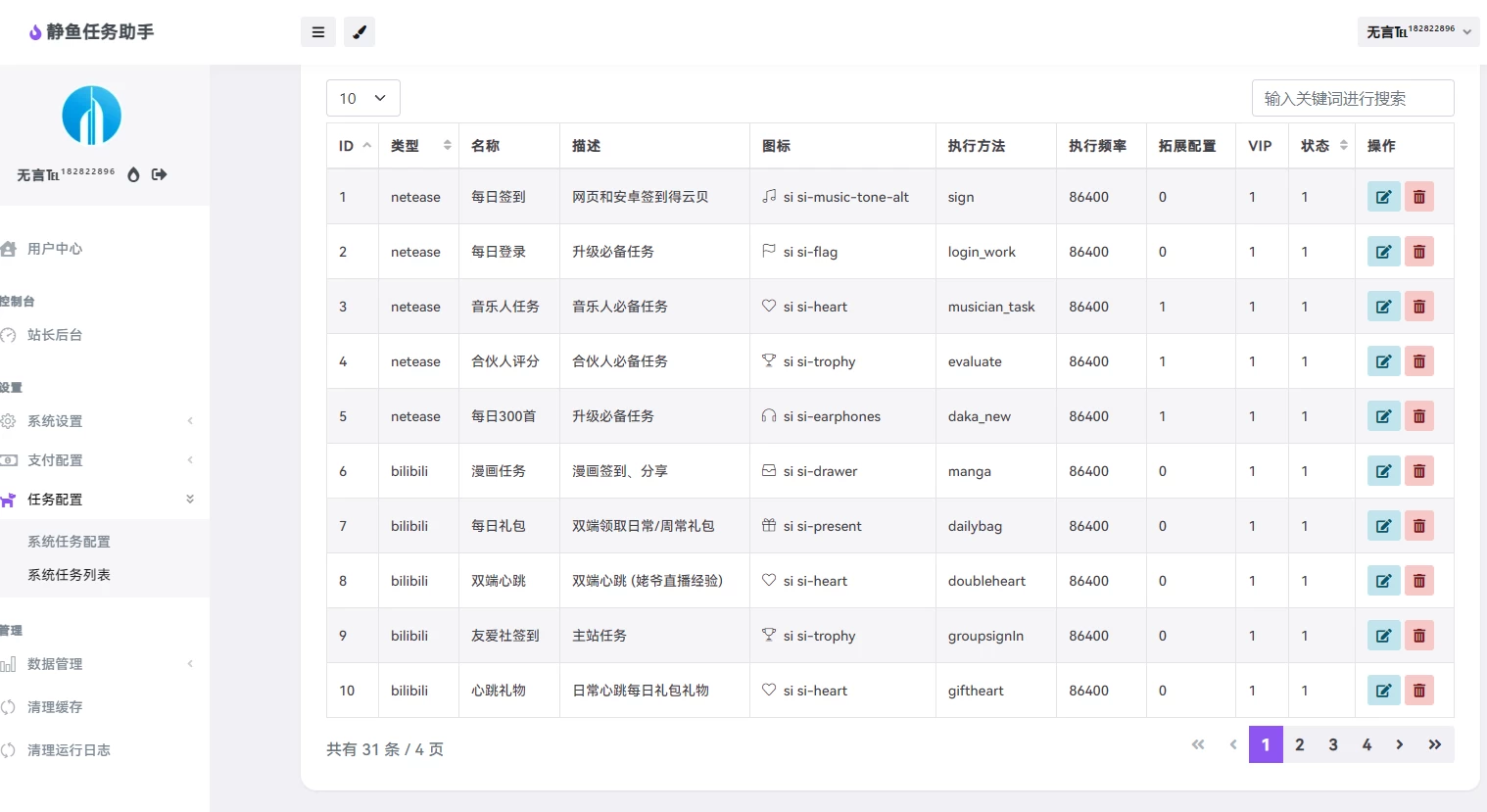Click the flame icon under the avatar

point(133,174)
